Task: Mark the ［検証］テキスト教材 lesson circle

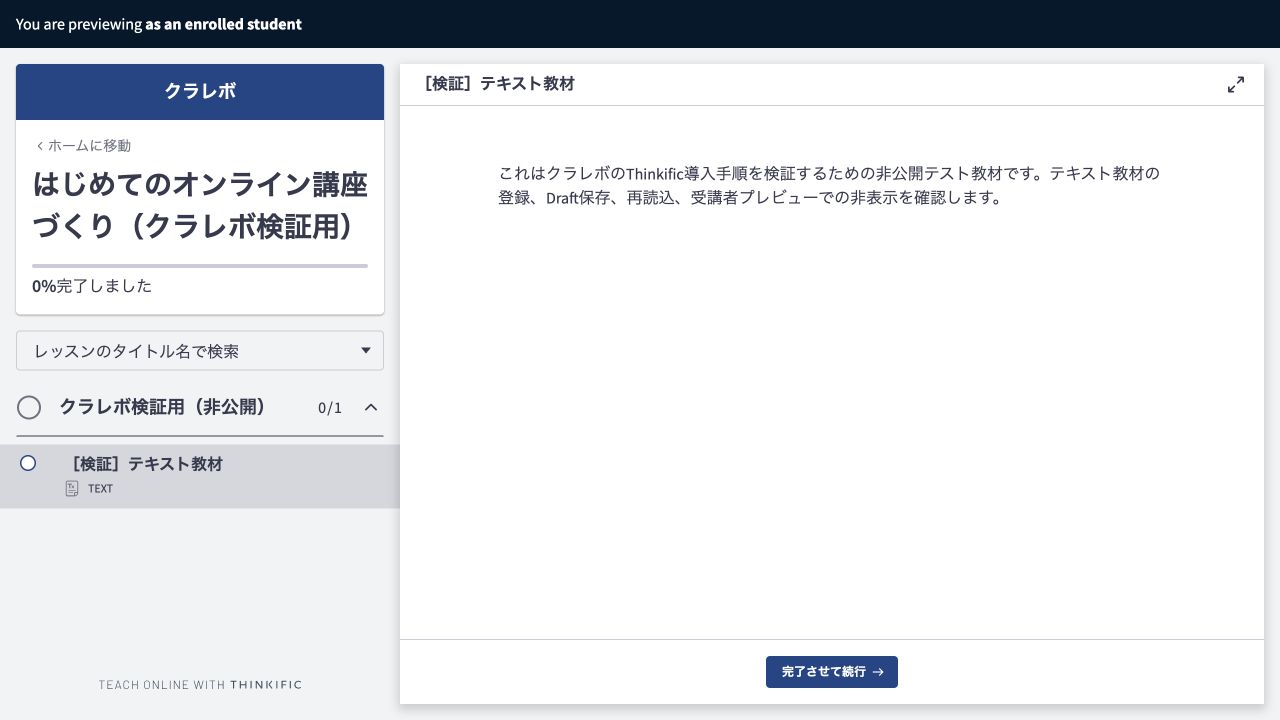Action: (28, 463)
